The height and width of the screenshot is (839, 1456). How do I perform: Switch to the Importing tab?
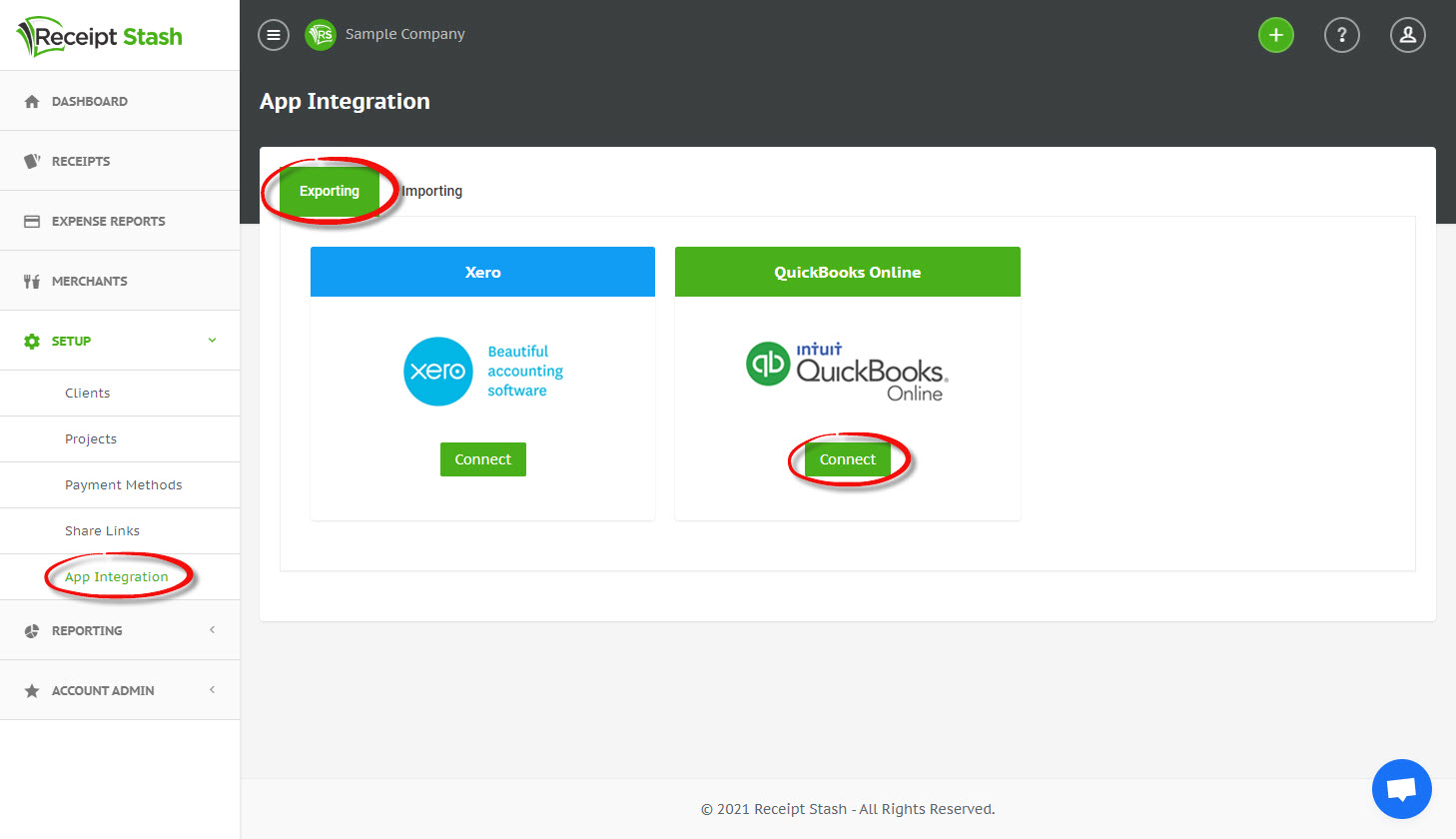click(x=431, y=191)
